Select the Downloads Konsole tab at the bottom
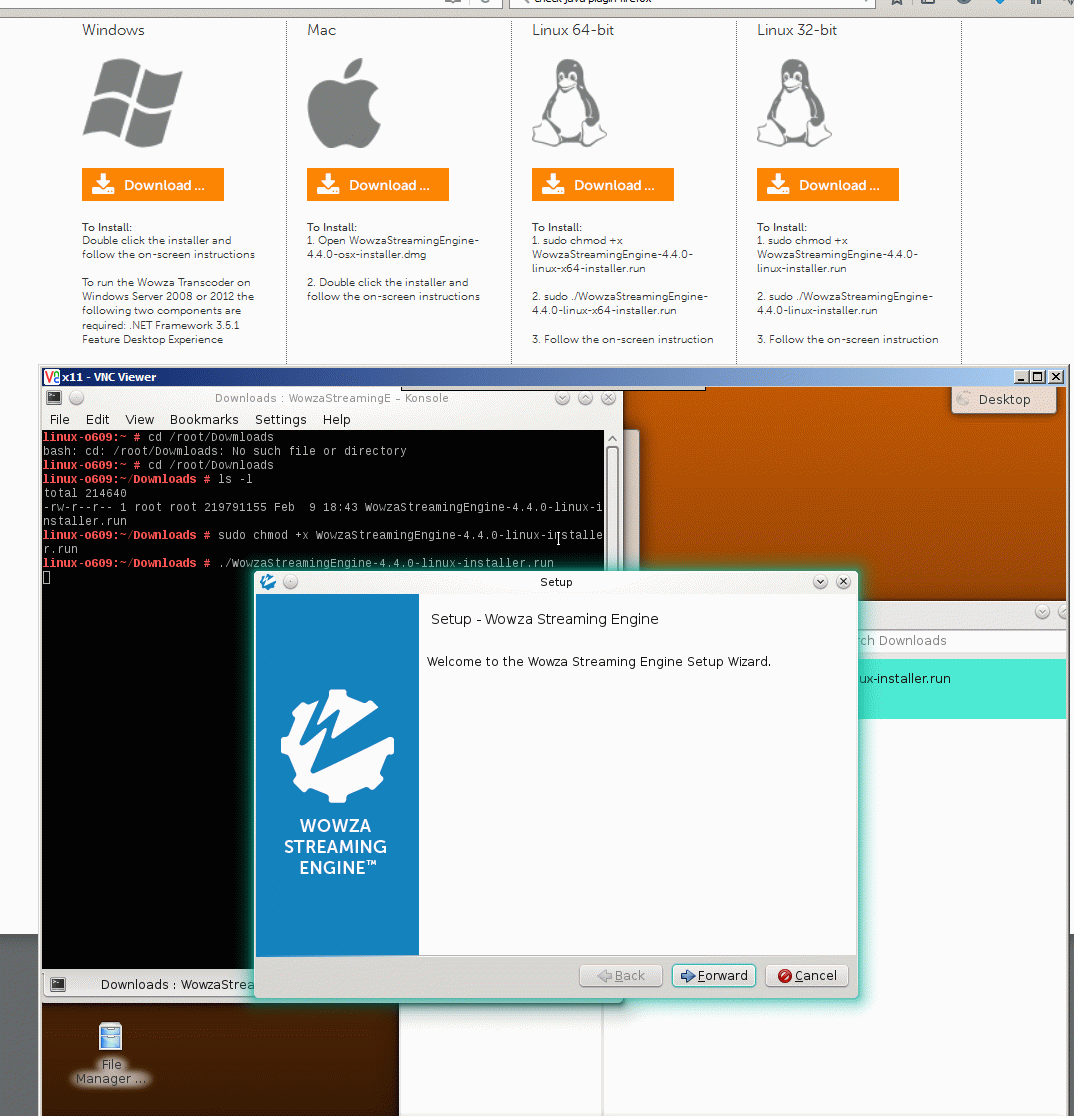This screenshot has width=1074, height=1116. pyautogui.click(x=151, y=984)
